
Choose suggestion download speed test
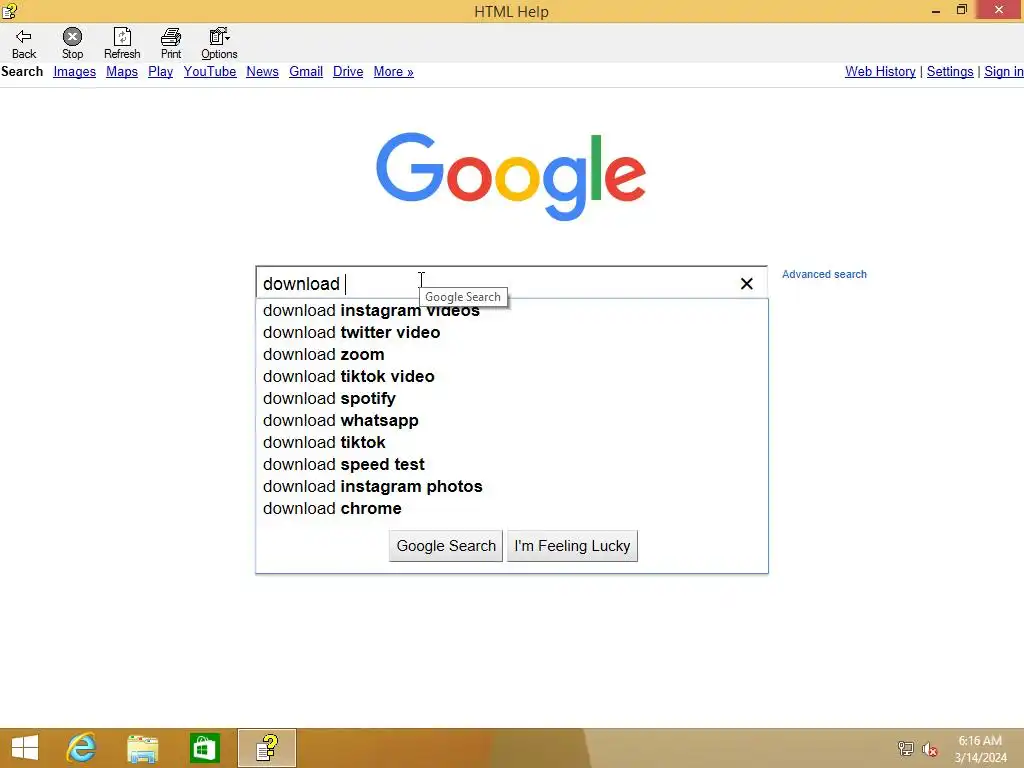(512, 464)
